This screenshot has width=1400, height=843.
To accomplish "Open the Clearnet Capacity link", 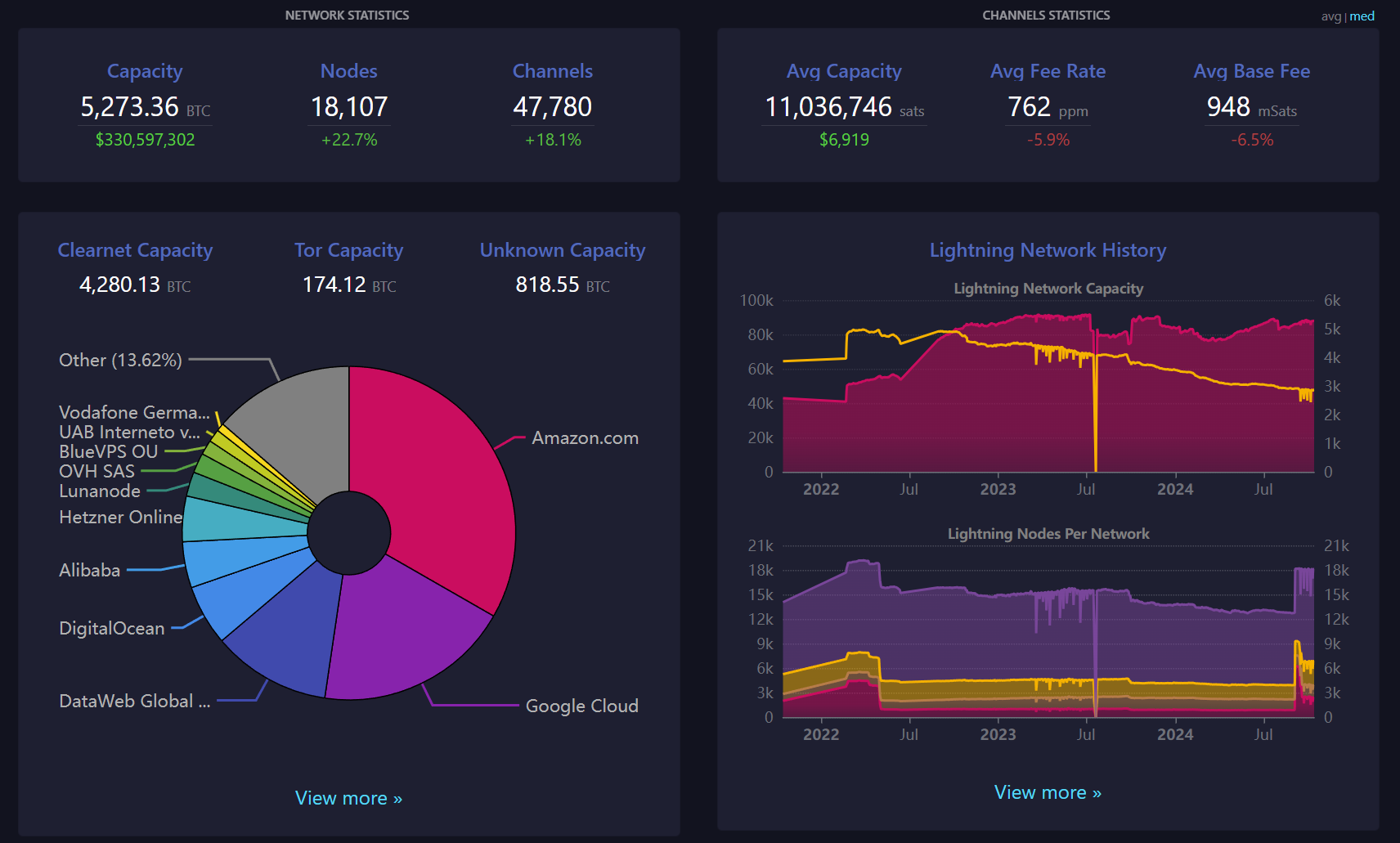I will [135, 250].
